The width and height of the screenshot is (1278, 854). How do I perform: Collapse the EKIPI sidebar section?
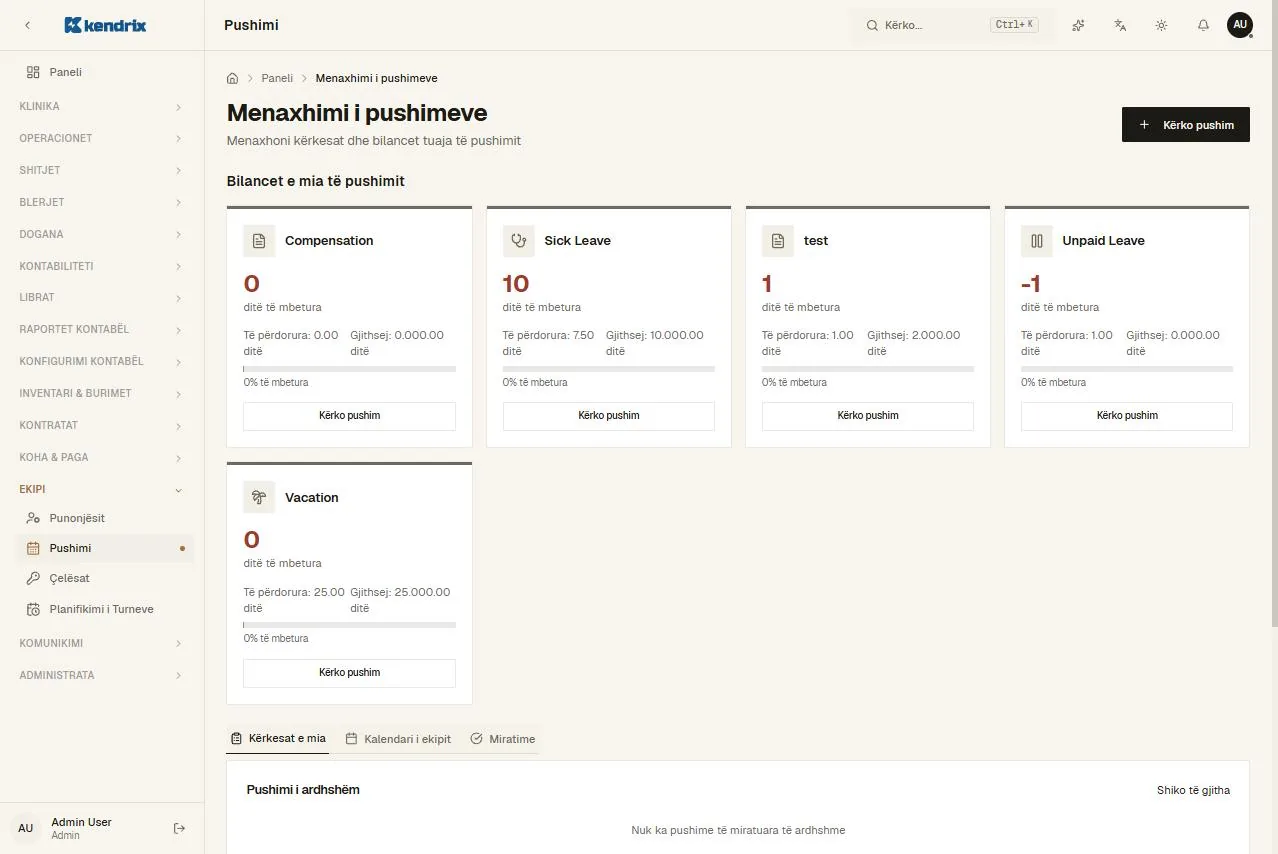[101, 489]
